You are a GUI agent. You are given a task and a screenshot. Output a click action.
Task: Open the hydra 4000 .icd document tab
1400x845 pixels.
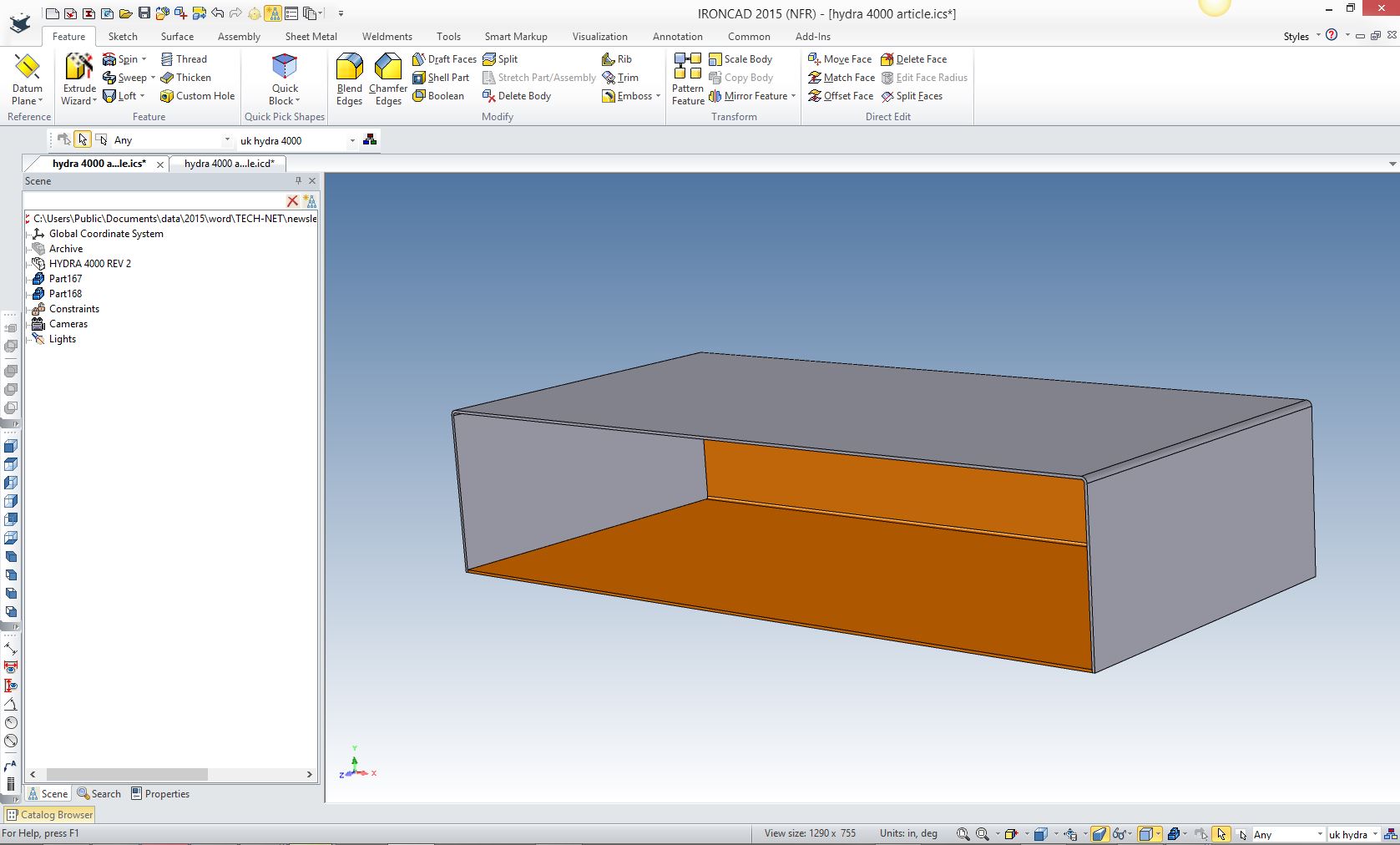(229, 164)
